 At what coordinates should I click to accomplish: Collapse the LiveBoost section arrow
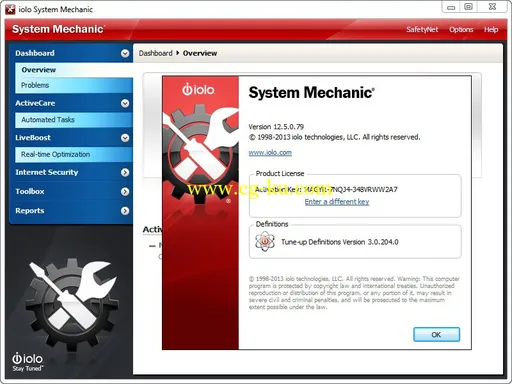pos(125,138)
